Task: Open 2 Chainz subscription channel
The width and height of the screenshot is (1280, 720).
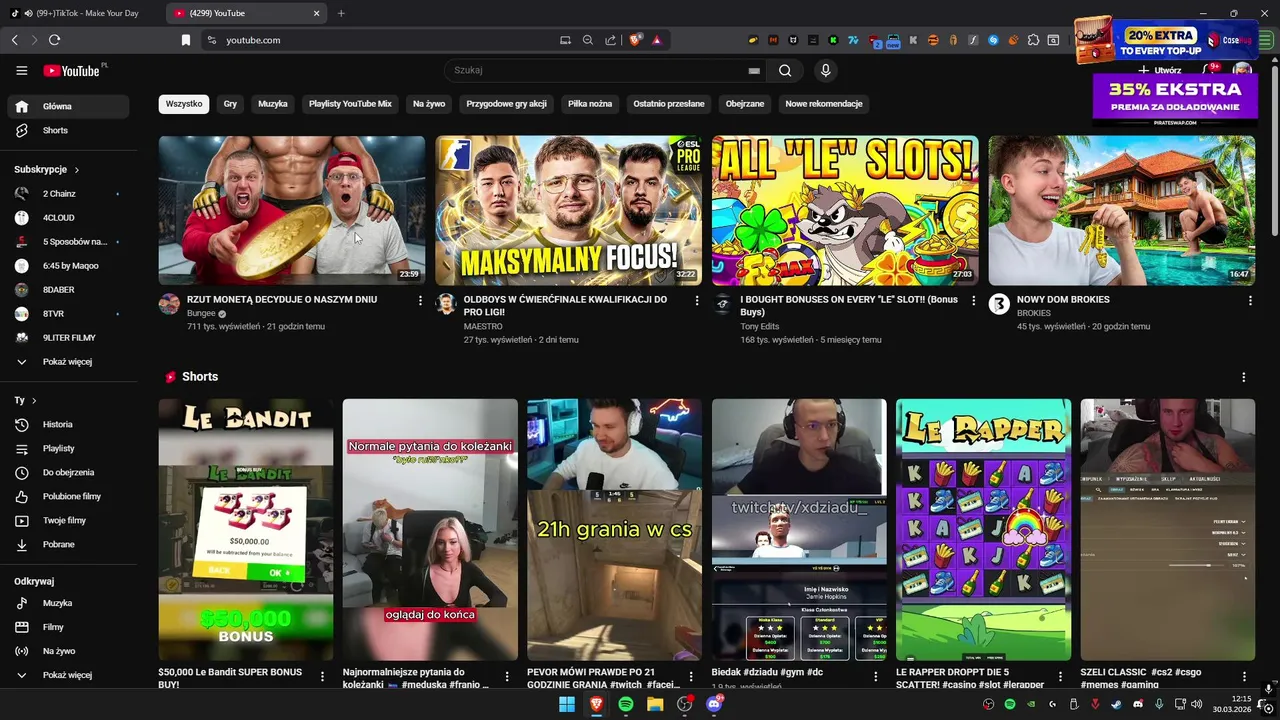Action: [68, 193]
